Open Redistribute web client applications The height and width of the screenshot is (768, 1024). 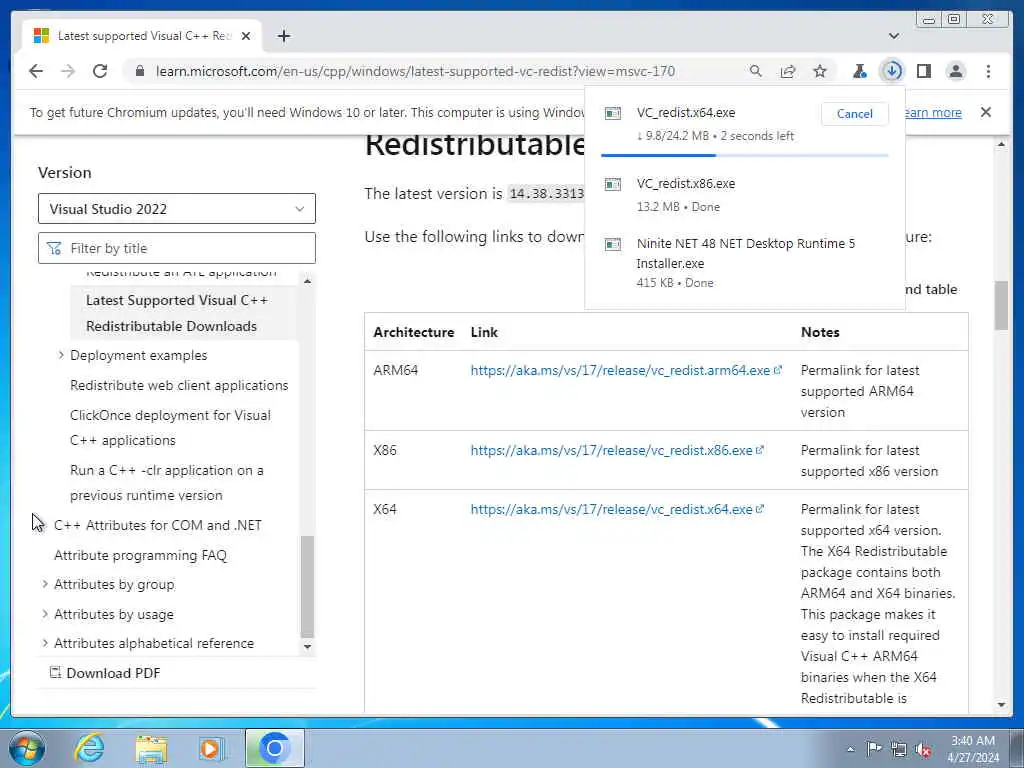[x=179, y=385]
